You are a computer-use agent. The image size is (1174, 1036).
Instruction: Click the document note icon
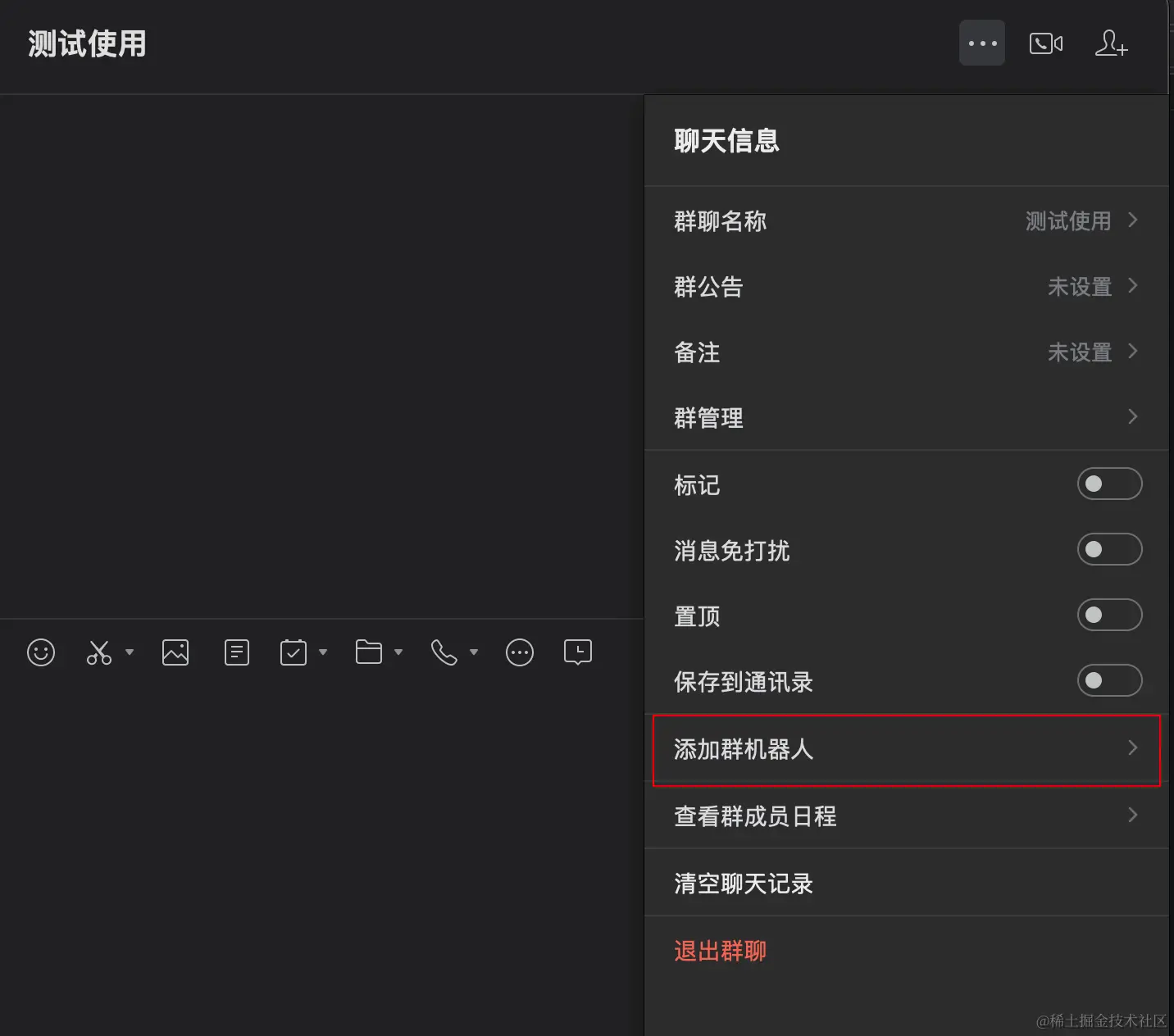click(237, 652)
